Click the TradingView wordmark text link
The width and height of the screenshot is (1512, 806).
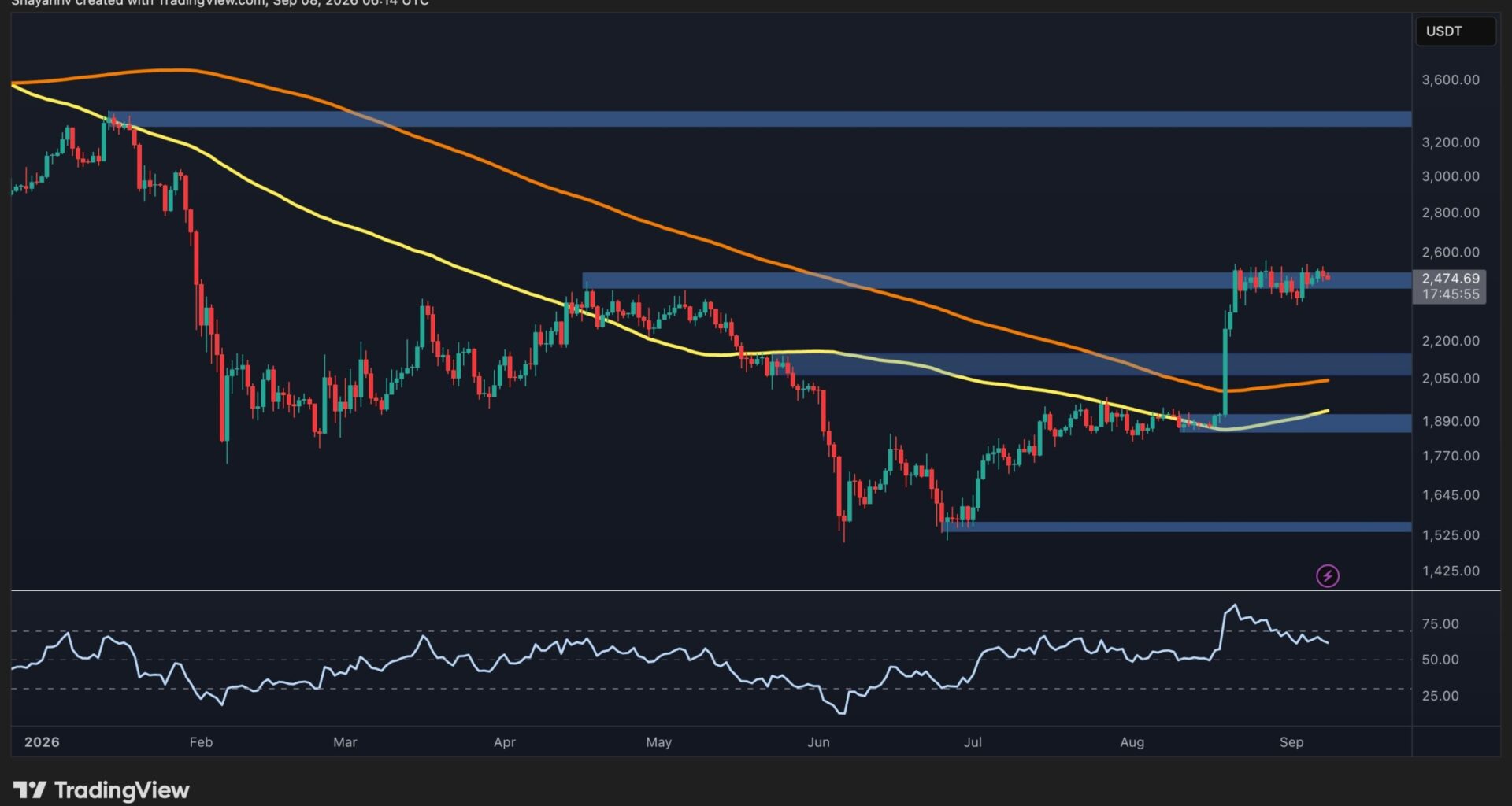[x=122, y=790]
